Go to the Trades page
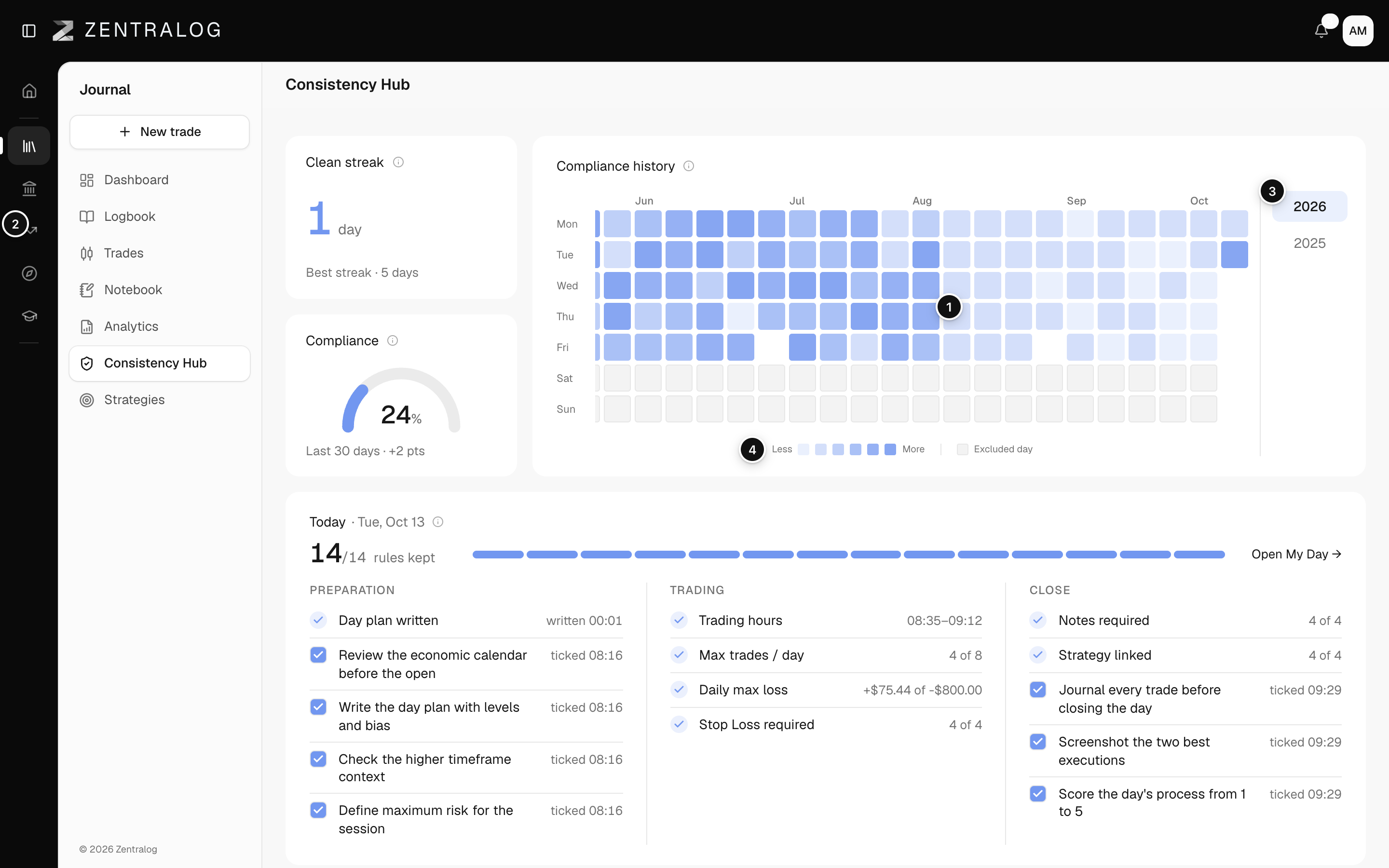This screenshot has width=1389, height=868. (x=160, y=253)
